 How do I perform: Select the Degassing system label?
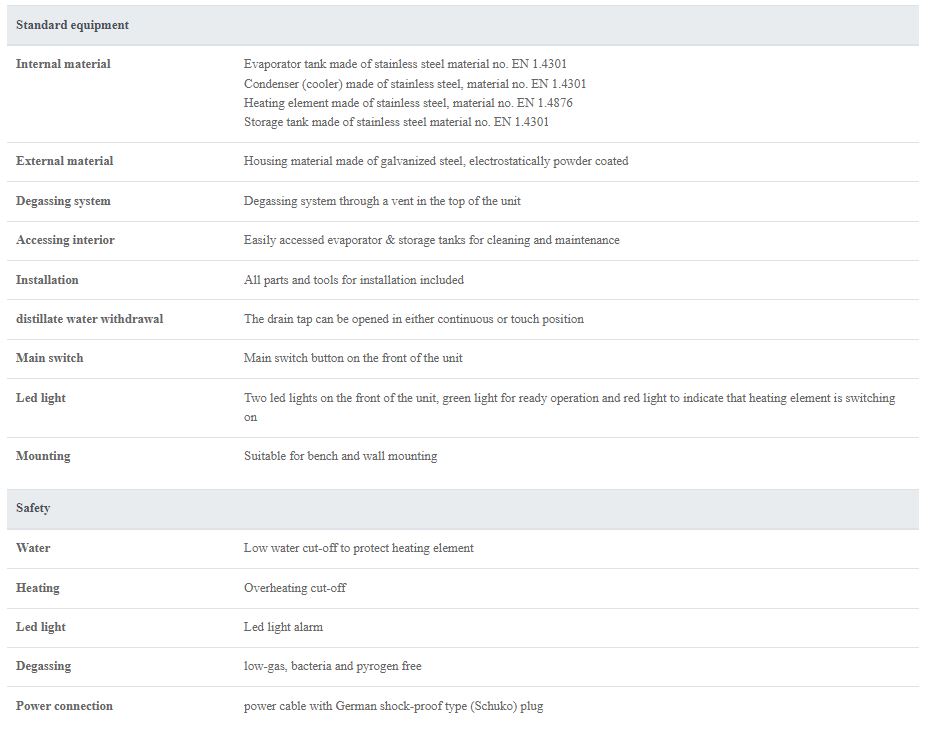click(x=63, y=201)
